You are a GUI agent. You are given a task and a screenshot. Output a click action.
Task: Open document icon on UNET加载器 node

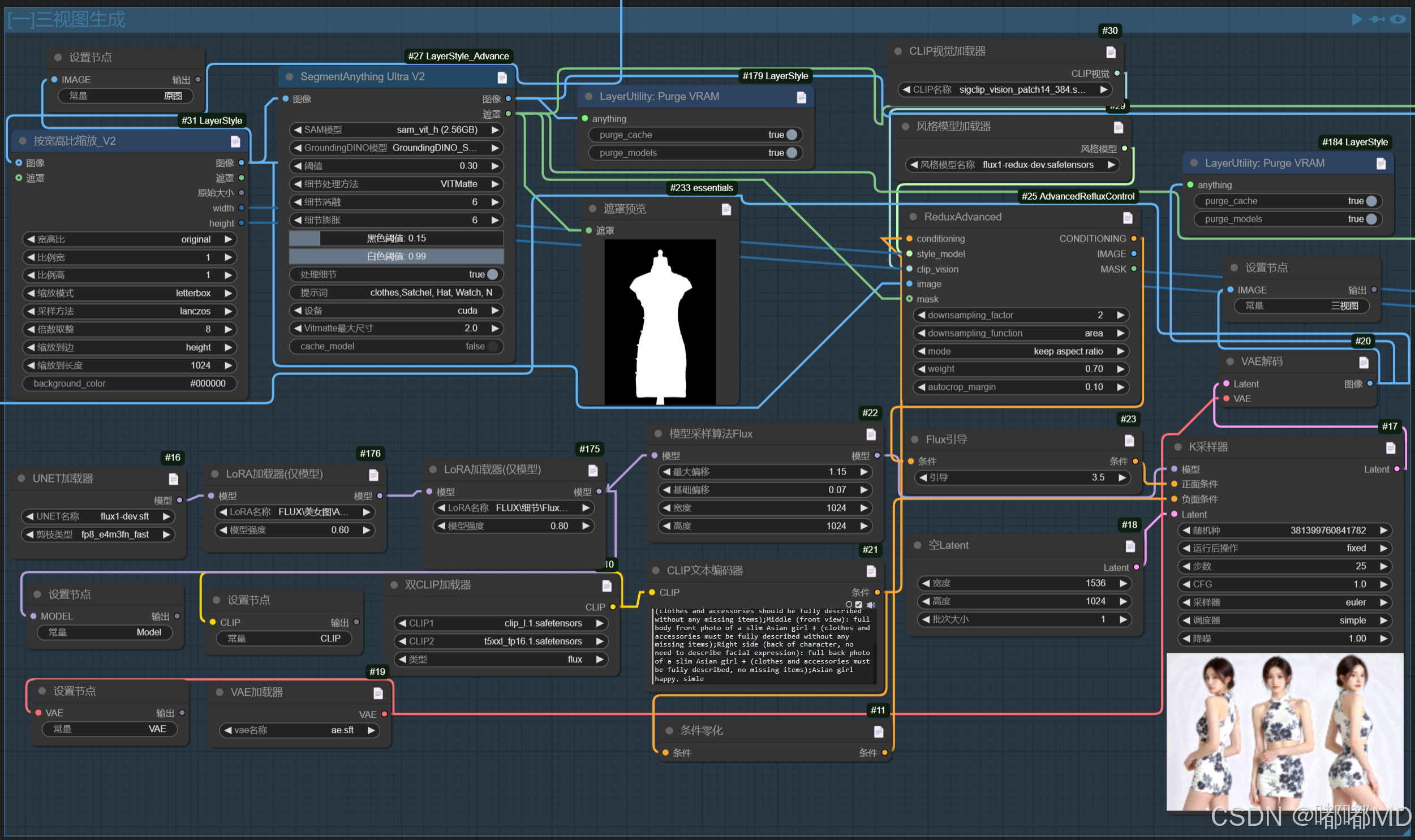173,479
